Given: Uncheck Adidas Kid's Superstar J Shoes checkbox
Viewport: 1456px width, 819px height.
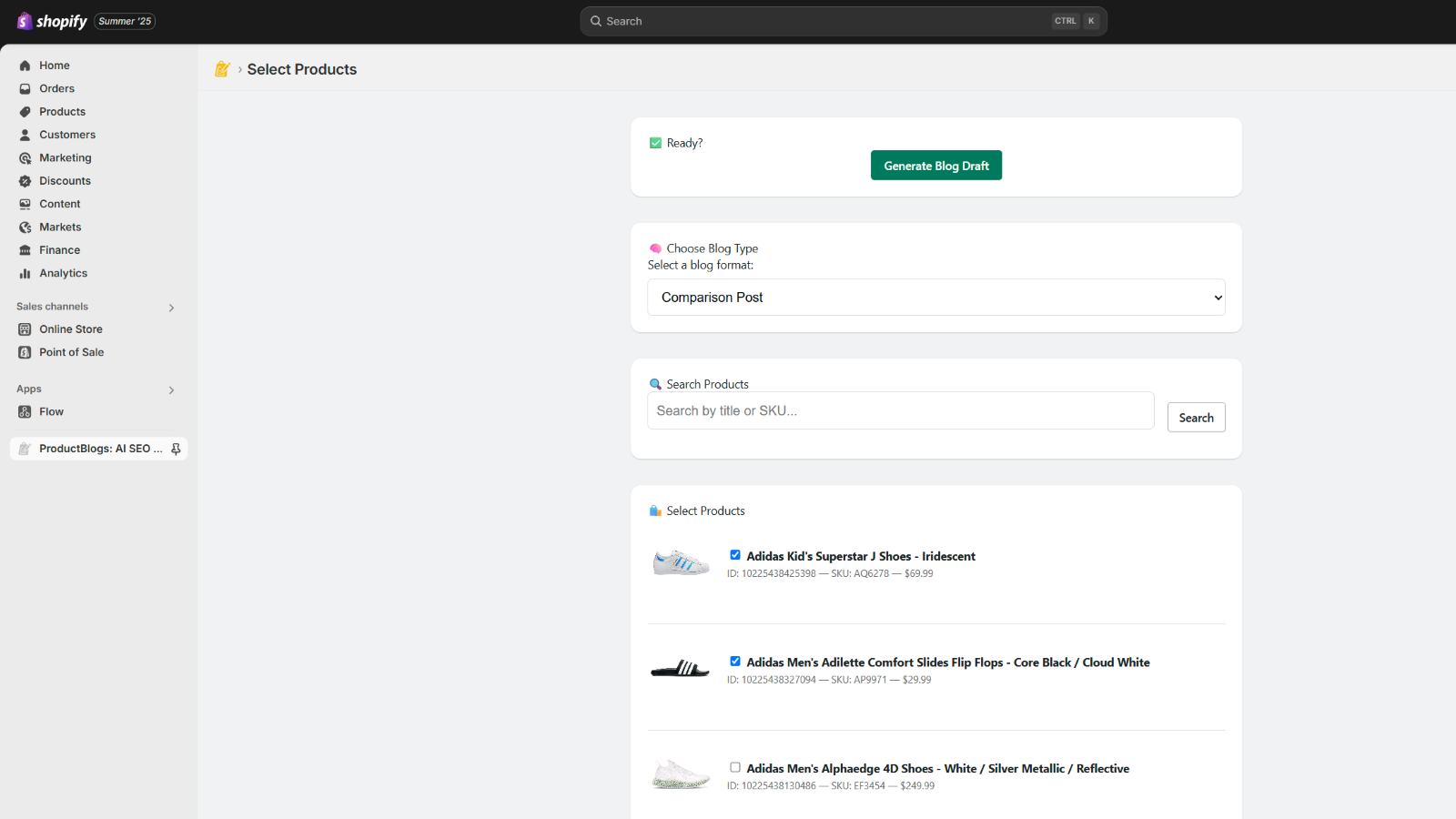Looking at the screenshot, I should click(x=735, y=555).
